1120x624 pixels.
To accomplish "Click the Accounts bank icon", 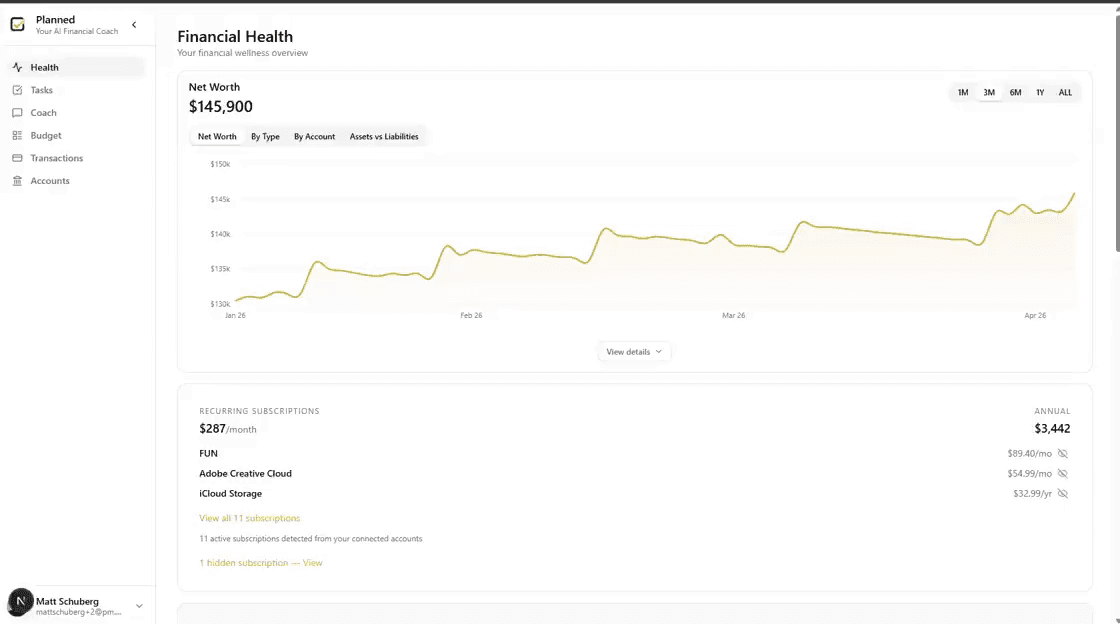I will [x=17, y=181].
